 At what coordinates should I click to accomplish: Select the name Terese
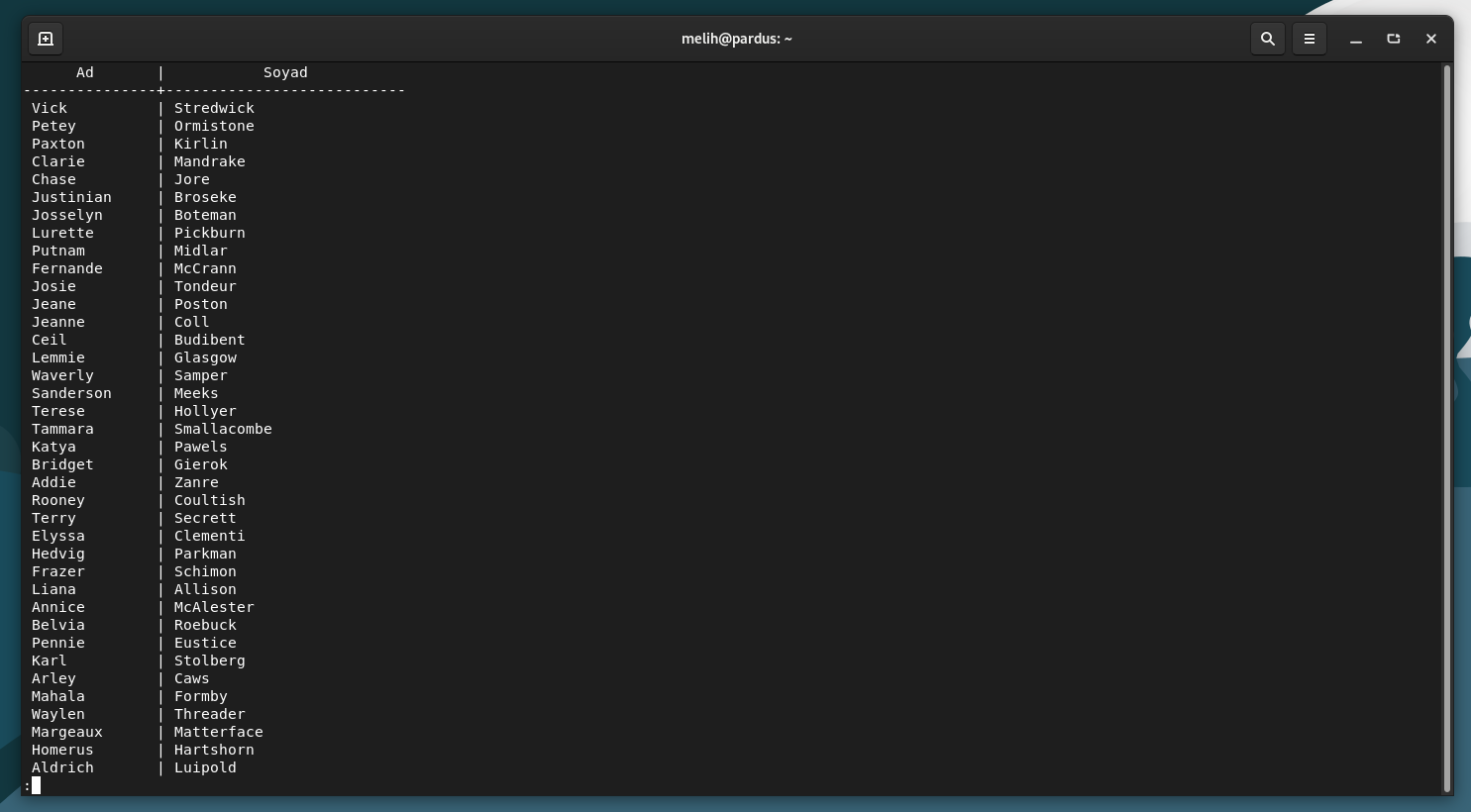[x=58, y=411]
